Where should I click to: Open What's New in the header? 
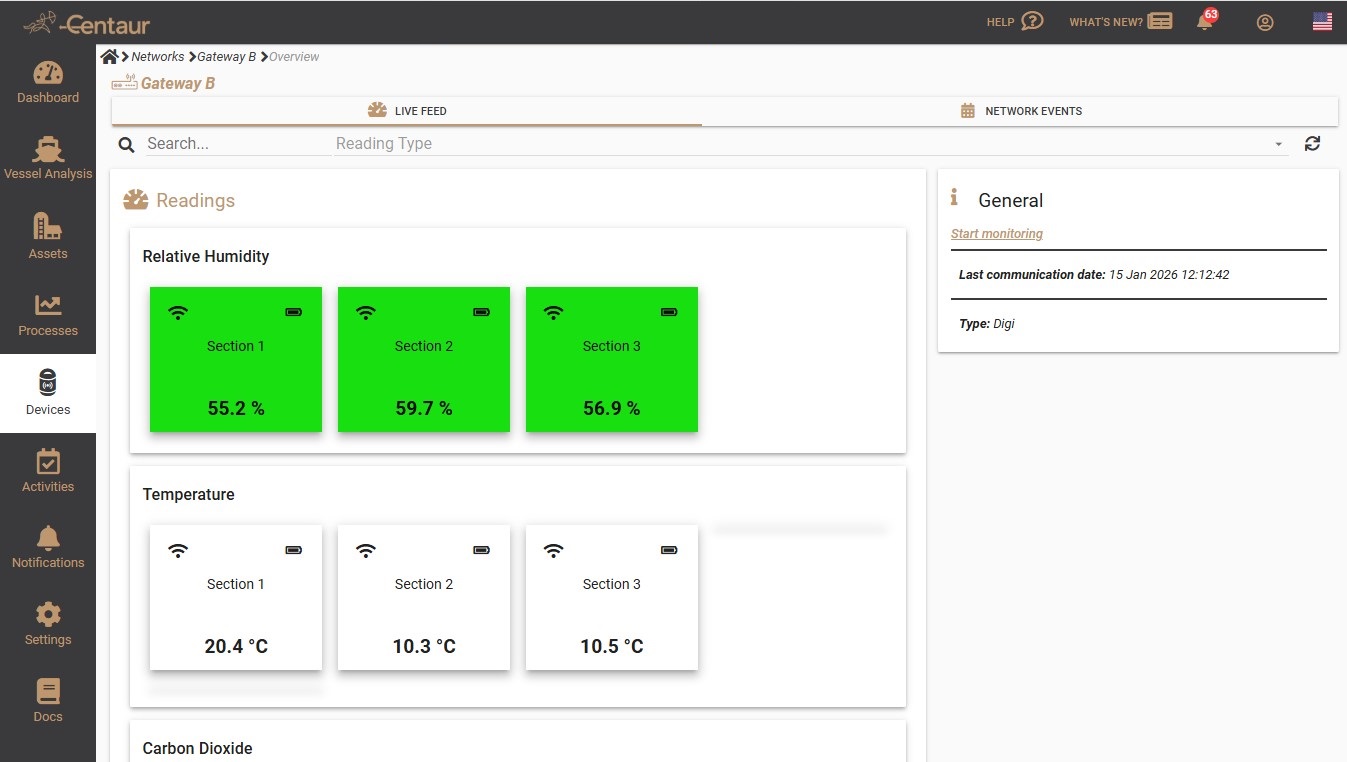pos(1120,22)
